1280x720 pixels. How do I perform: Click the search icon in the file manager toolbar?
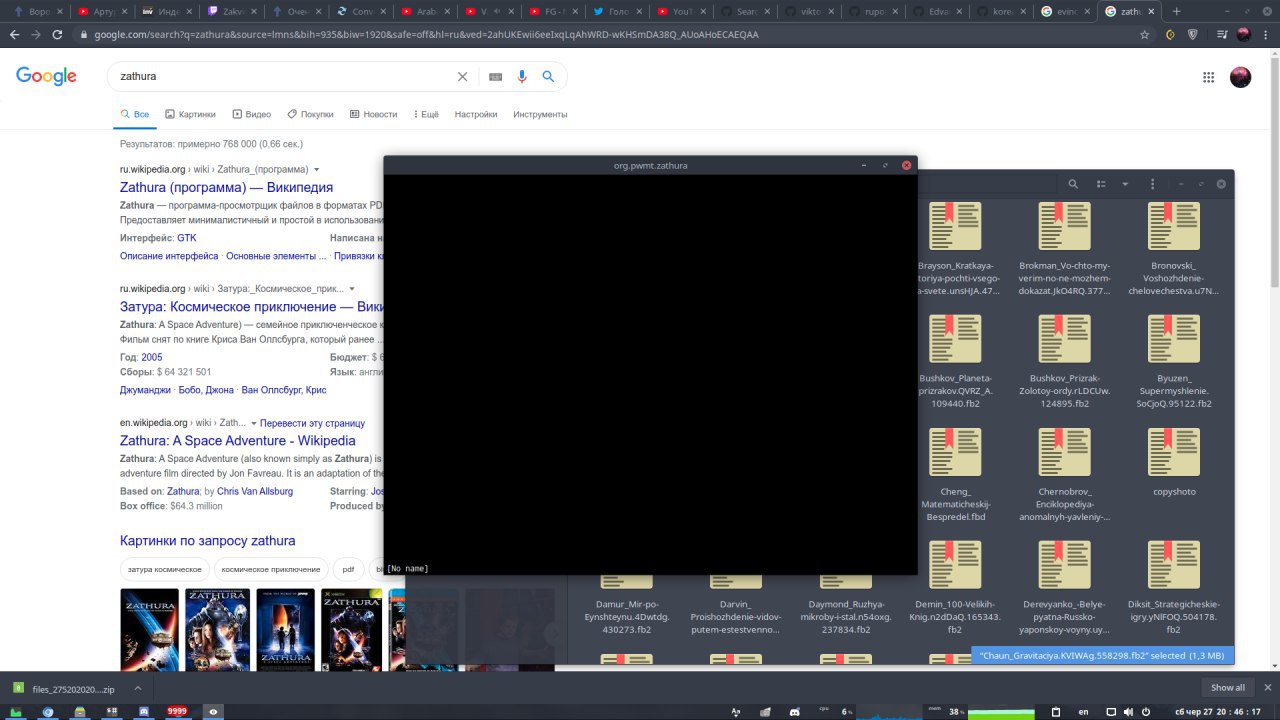[1073, 184]
